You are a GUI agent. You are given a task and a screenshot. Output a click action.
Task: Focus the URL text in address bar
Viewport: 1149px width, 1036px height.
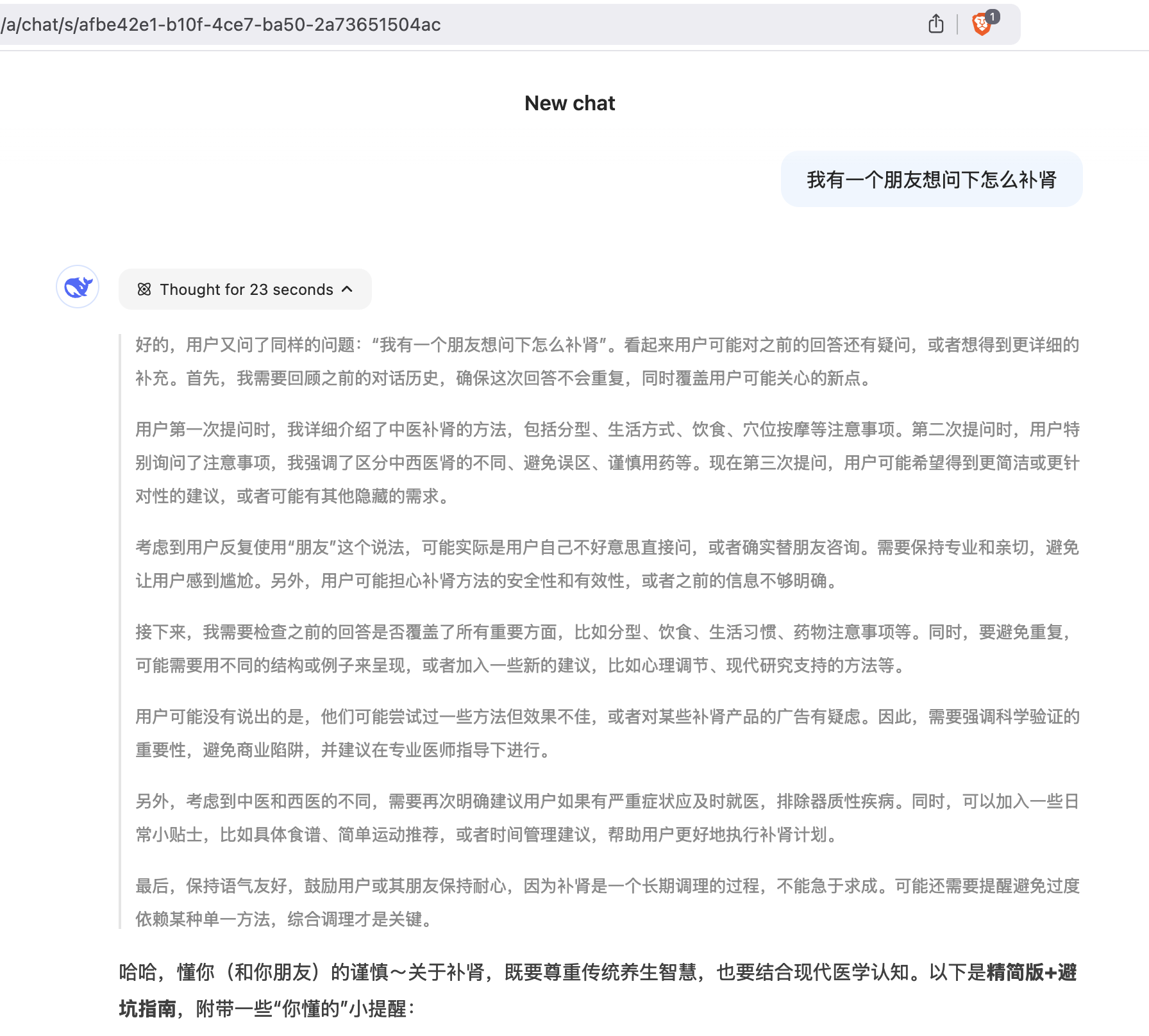coord(221,25)
